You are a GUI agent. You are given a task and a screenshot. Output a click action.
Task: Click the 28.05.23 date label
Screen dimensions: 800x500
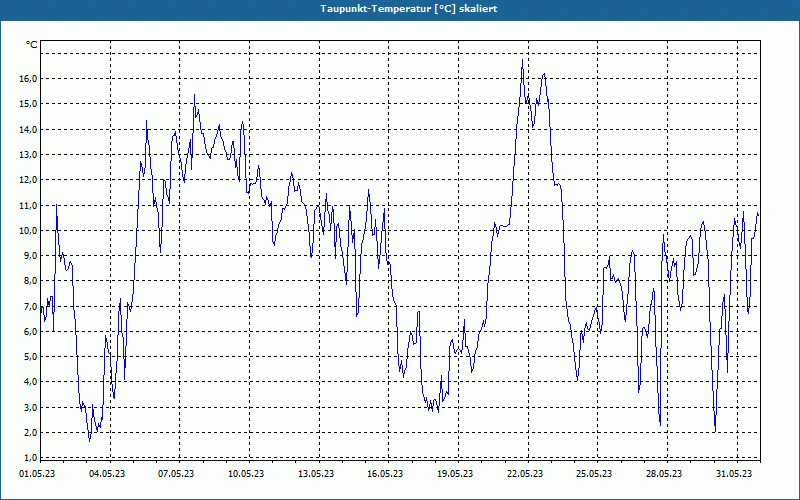[664, 474]
